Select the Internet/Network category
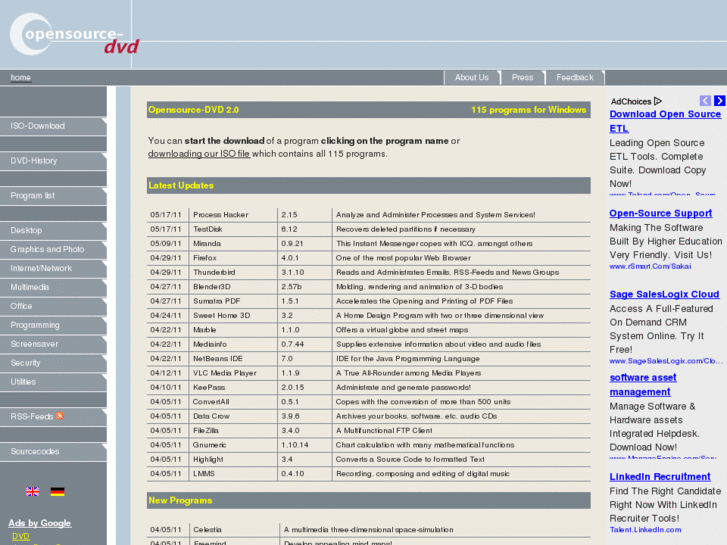This screenshot has width=727, height=545. pyautogui.click(x=53, y=268)
